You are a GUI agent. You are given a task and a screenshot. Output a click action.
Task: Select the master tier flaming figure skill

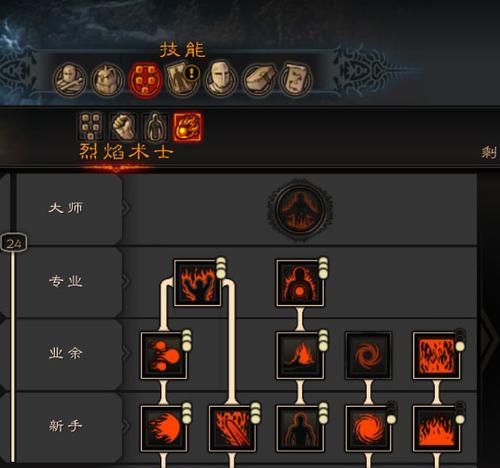click(300, 210)
